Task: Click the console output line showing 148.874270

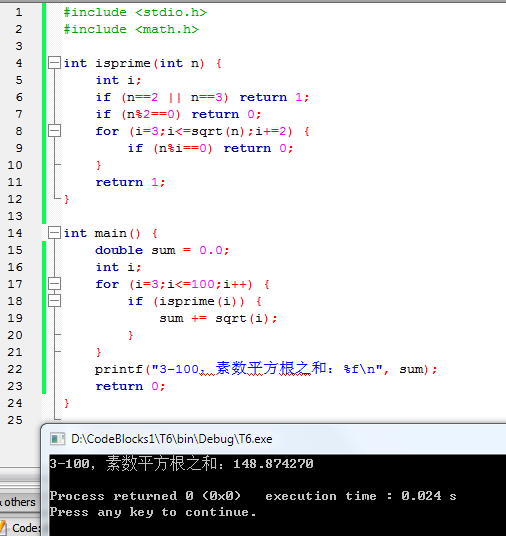Action: (x=182, y=464)
